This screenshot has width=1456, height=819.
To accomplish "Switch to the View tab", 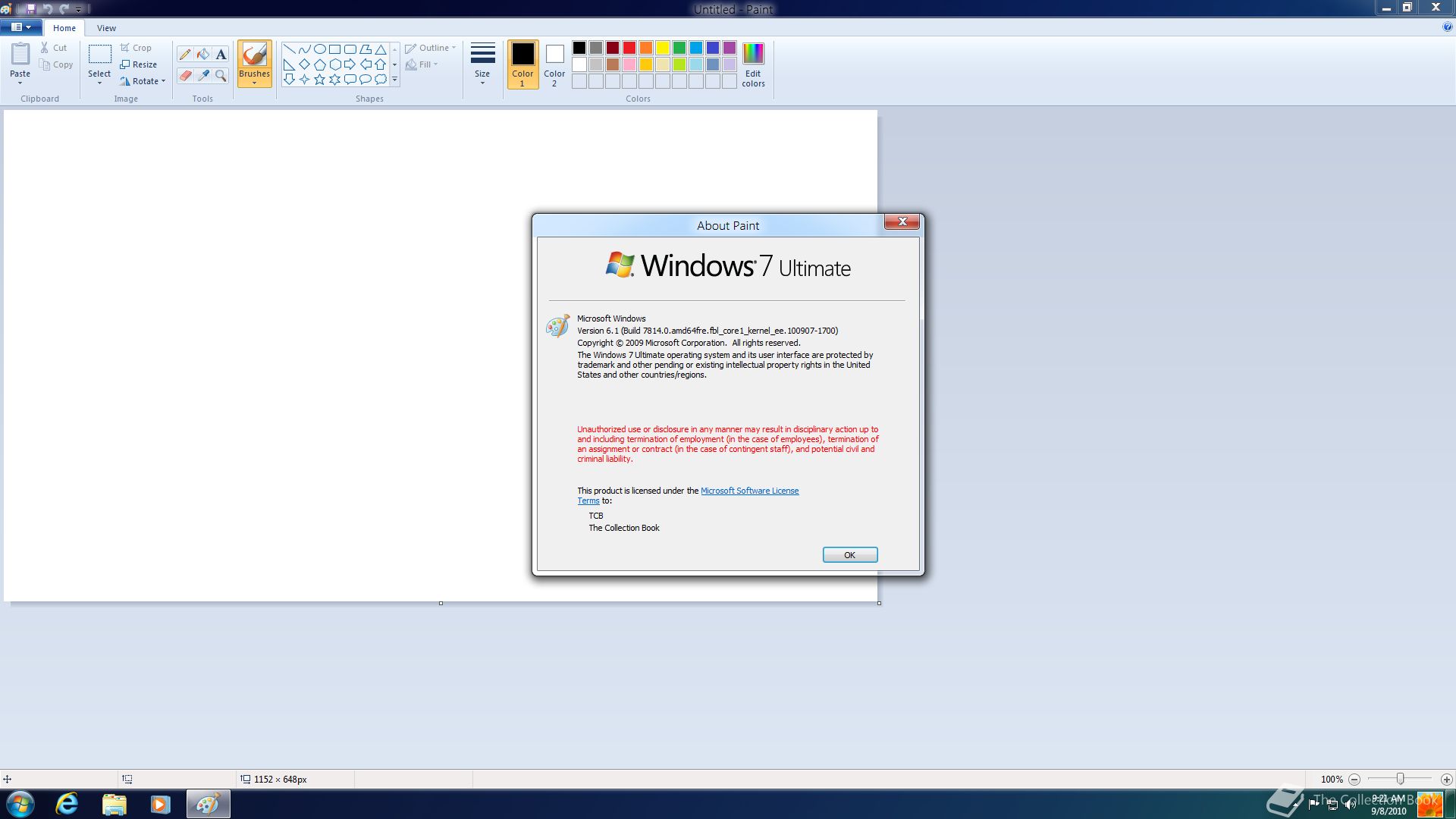I will pyautogui.click(x=106, y=28).
